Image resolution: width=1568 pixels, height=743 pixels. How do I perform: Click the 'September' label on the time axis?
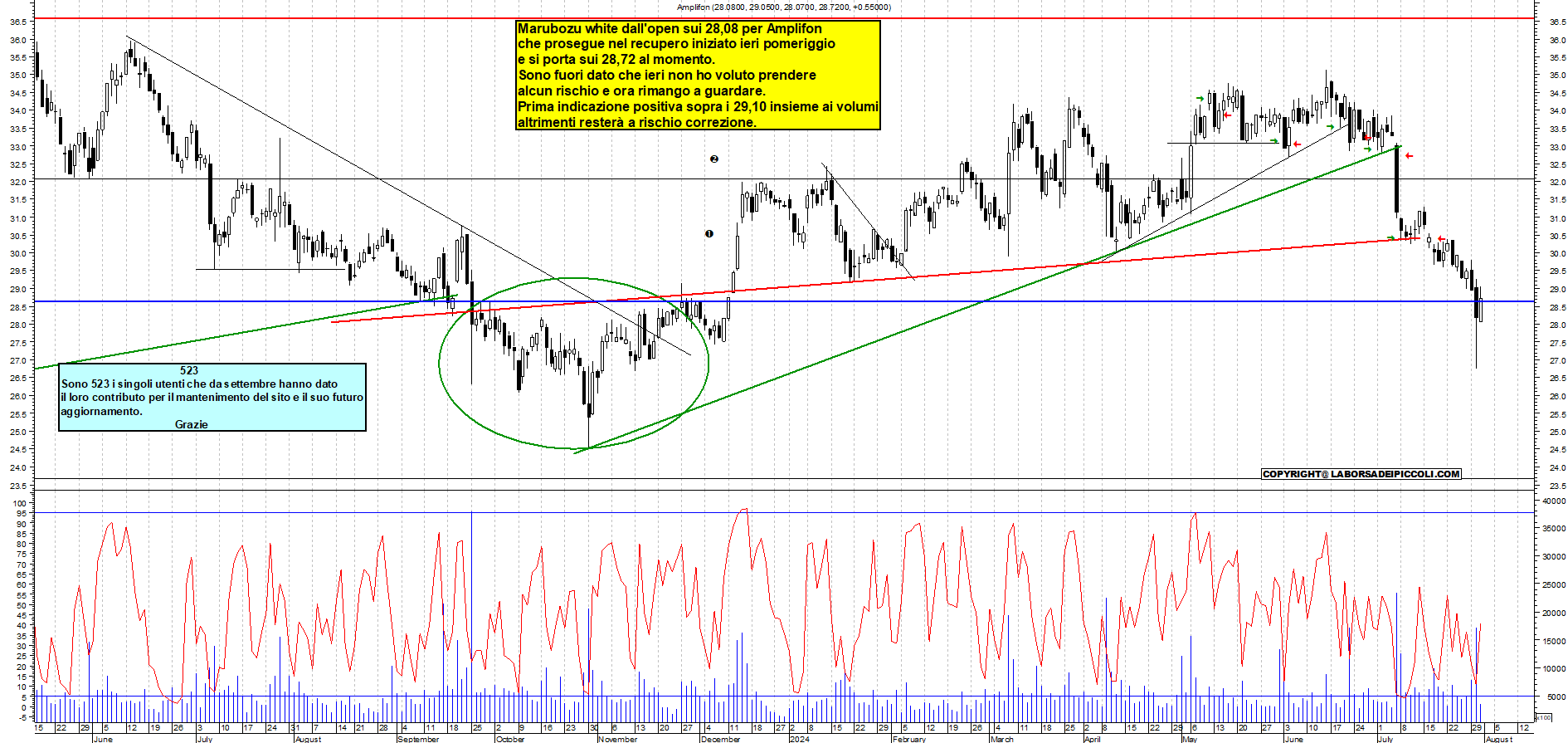[x=418, y=739]
